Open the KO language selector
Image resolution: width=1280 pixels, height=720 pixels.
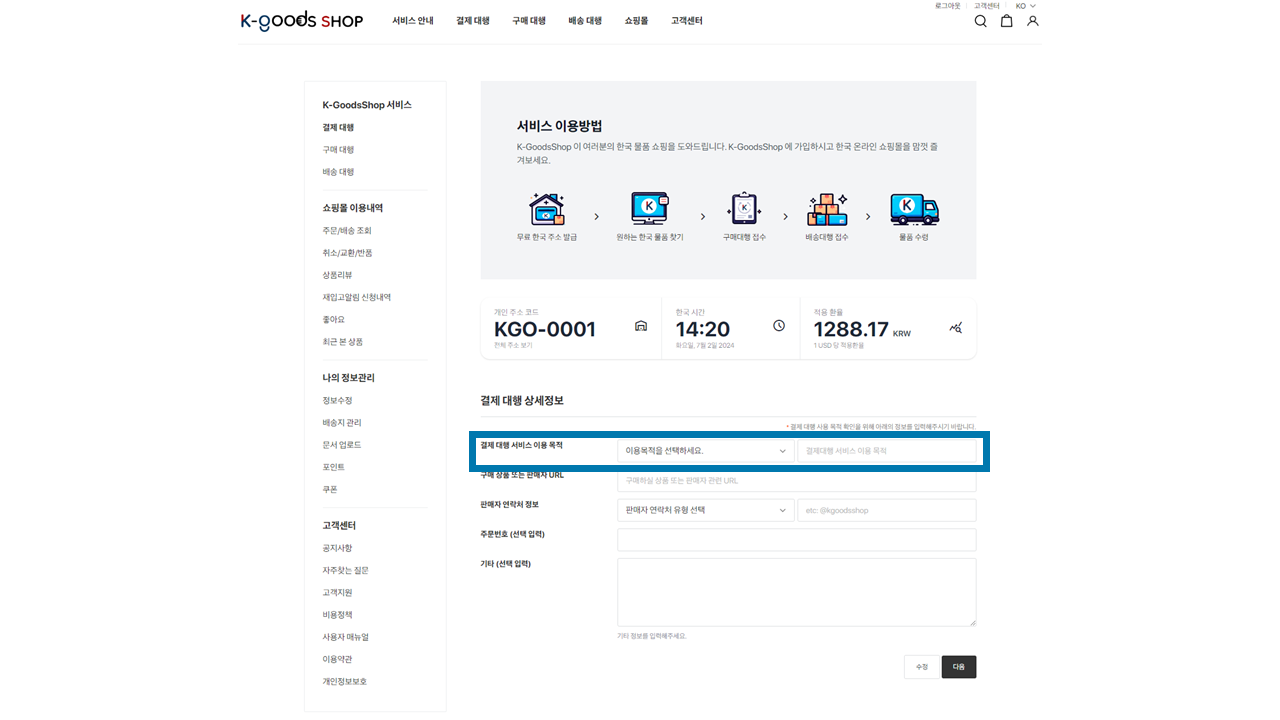point(1025,6)
